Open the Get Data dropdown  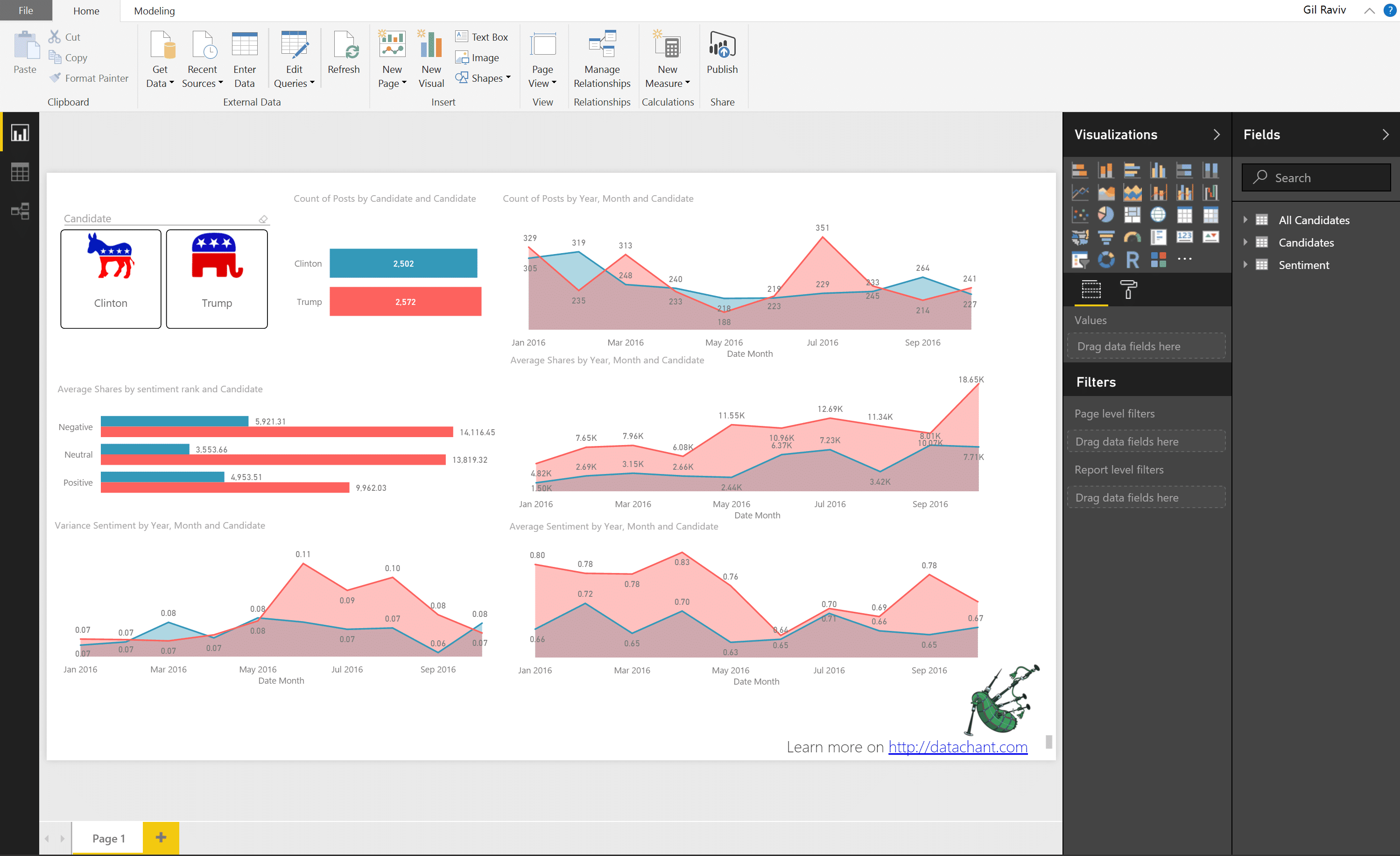[x=160, y=83]
